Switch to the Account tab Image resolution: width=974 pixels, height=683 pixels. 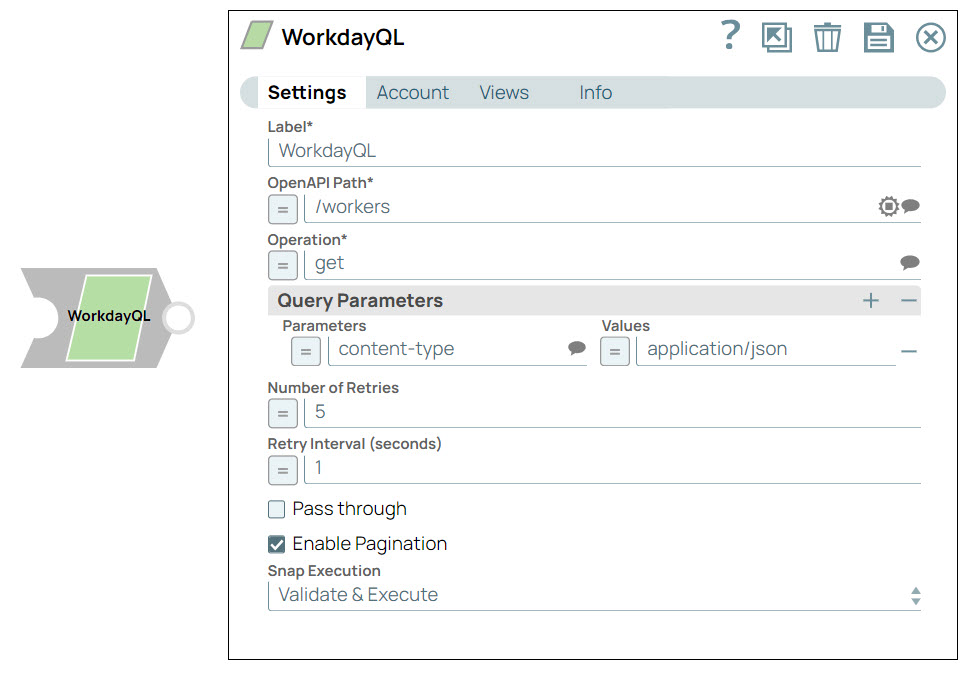[412, 93]
